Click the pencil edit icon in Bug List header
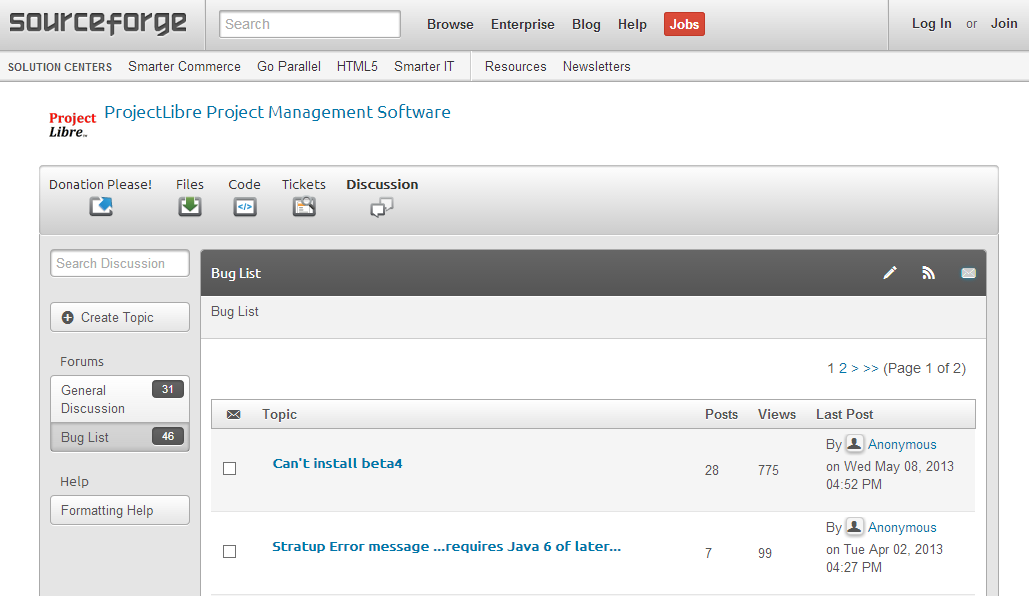 tap(890, 273)
